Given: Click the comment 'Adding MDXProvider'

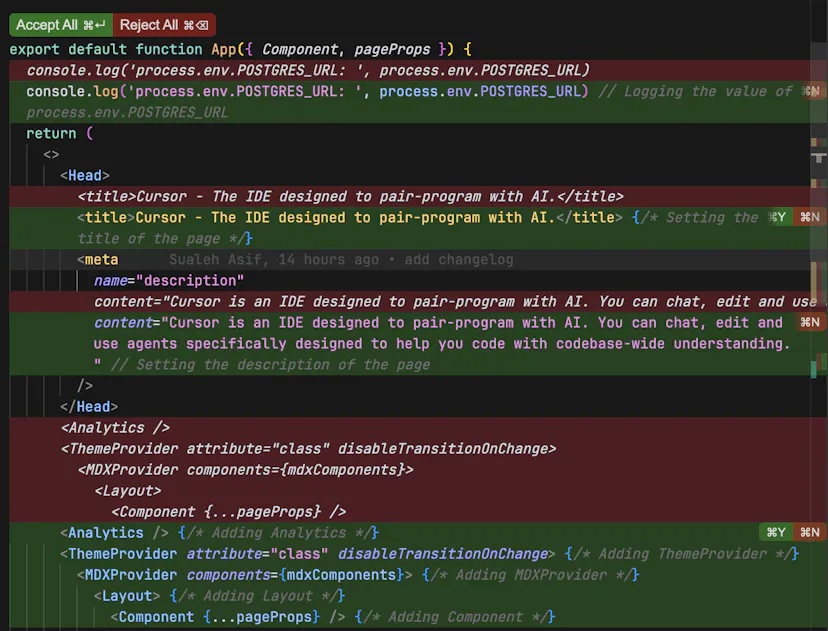Looking at the screenshot, I should (531, 575).
